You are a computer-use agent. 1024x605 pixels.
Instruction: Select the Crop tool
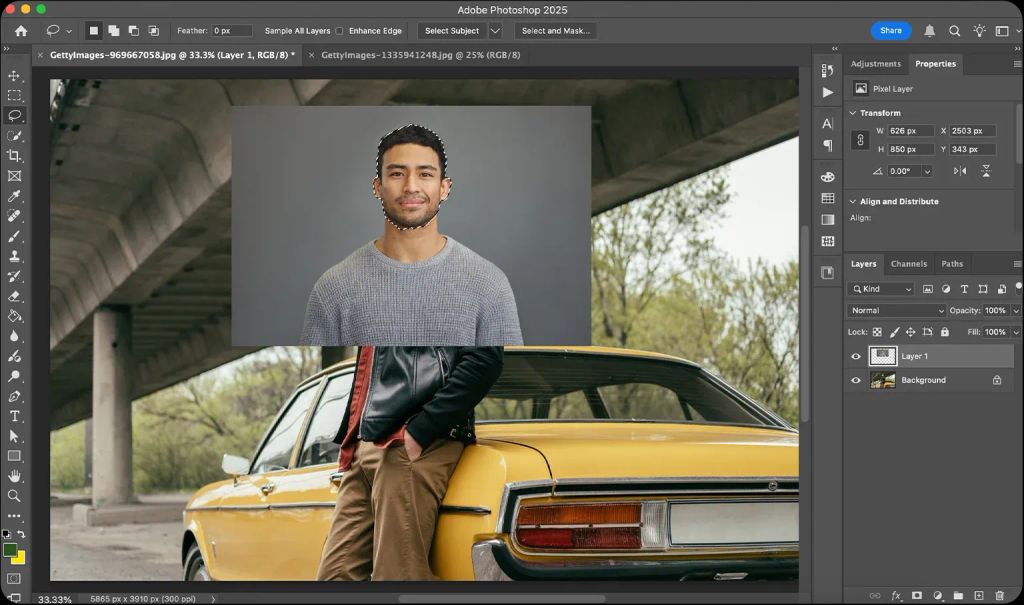[14, 156]
